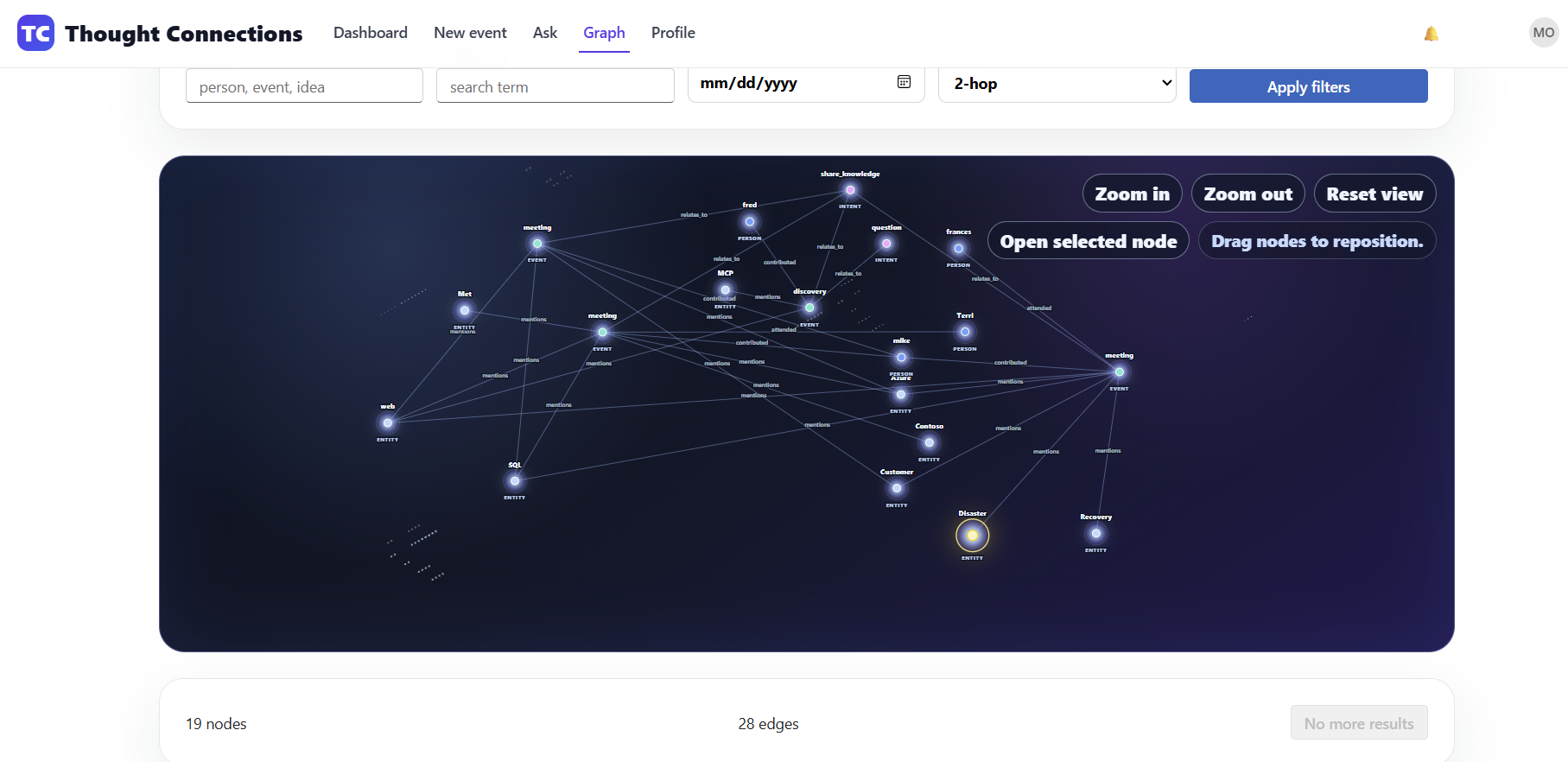Expand the 2-hop depth dropdown
This screenshot has height=762, width=1568.
coord(1057,84)
